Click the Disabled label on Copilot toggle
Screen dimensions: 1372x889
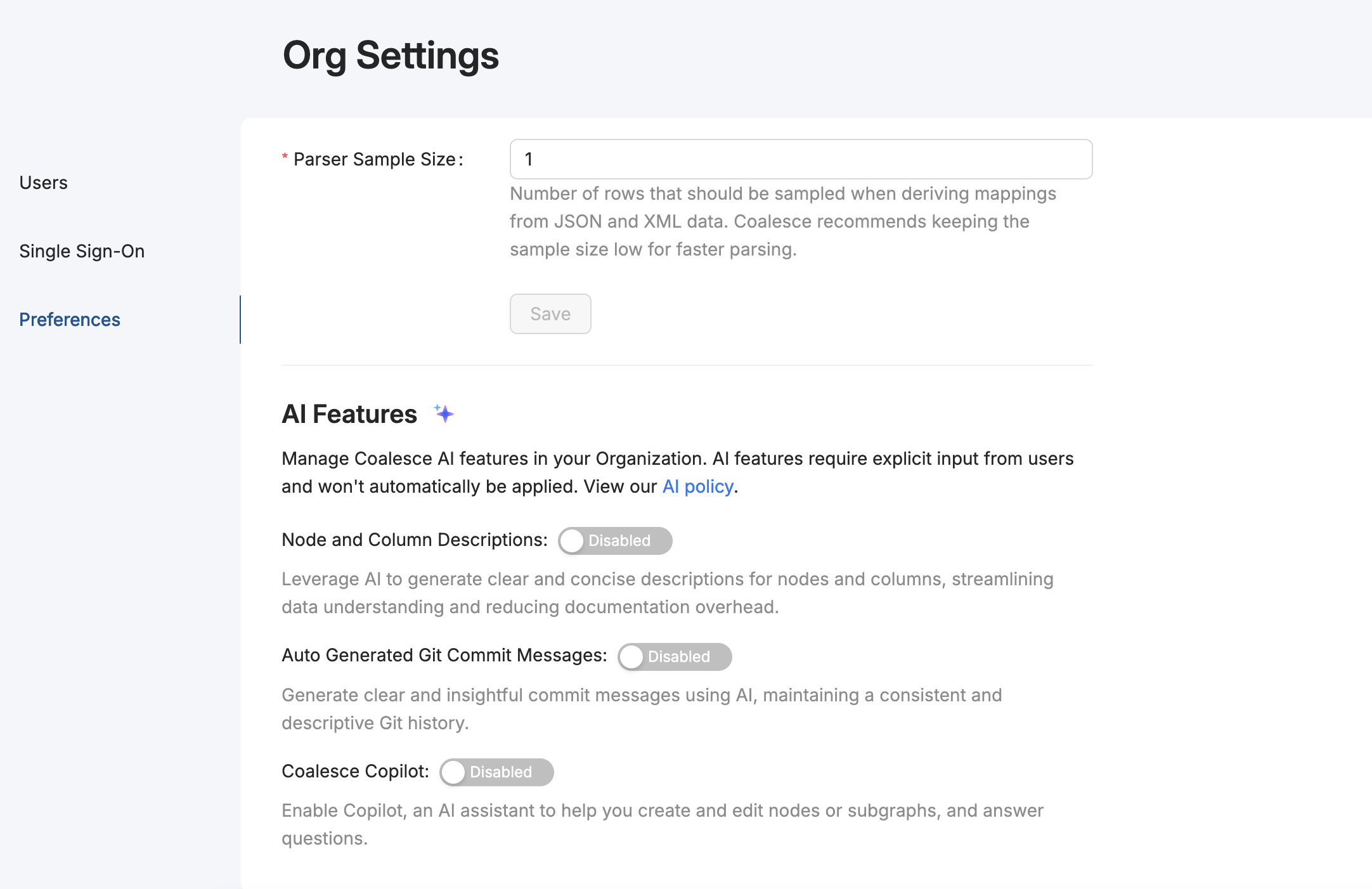[x=502, y=772]
